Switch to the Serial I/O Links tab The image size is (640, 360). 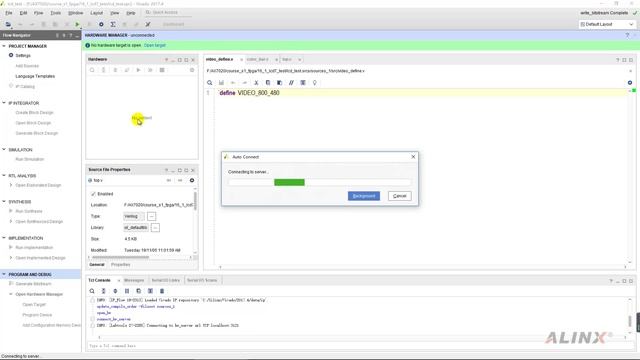pyautogui.click(x=166, y=280)
